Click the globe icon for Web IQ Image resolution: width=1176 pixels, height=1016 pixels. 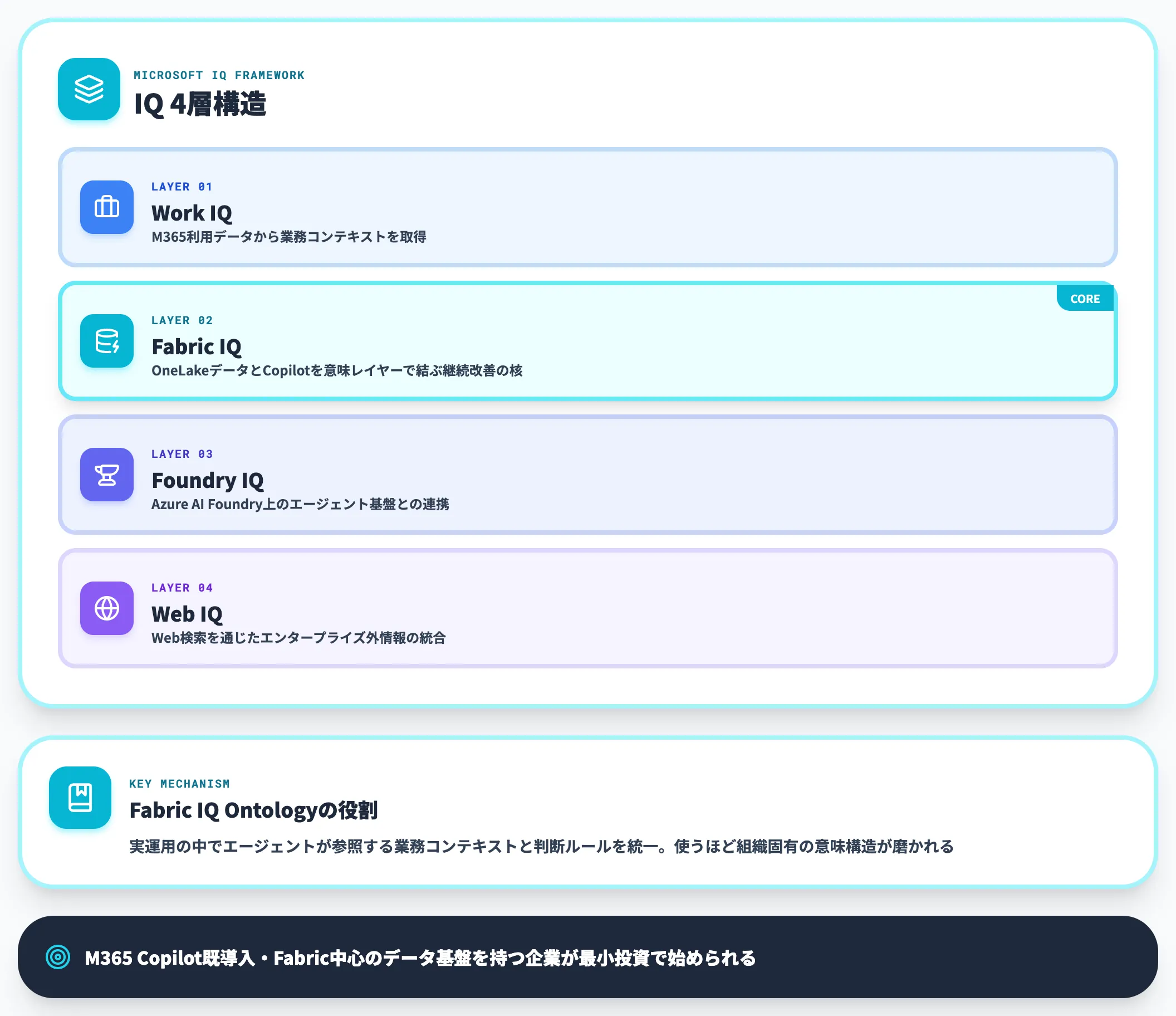tap(107, 608)
